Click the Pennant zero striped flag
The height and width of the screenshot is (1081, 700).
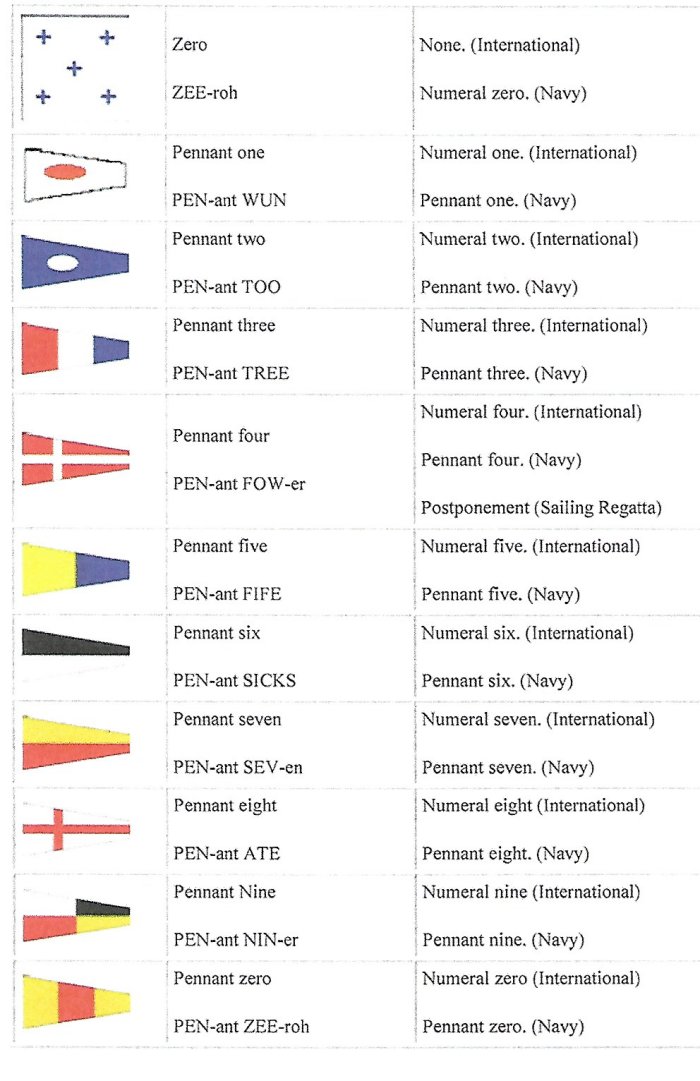coord(76,1002)
